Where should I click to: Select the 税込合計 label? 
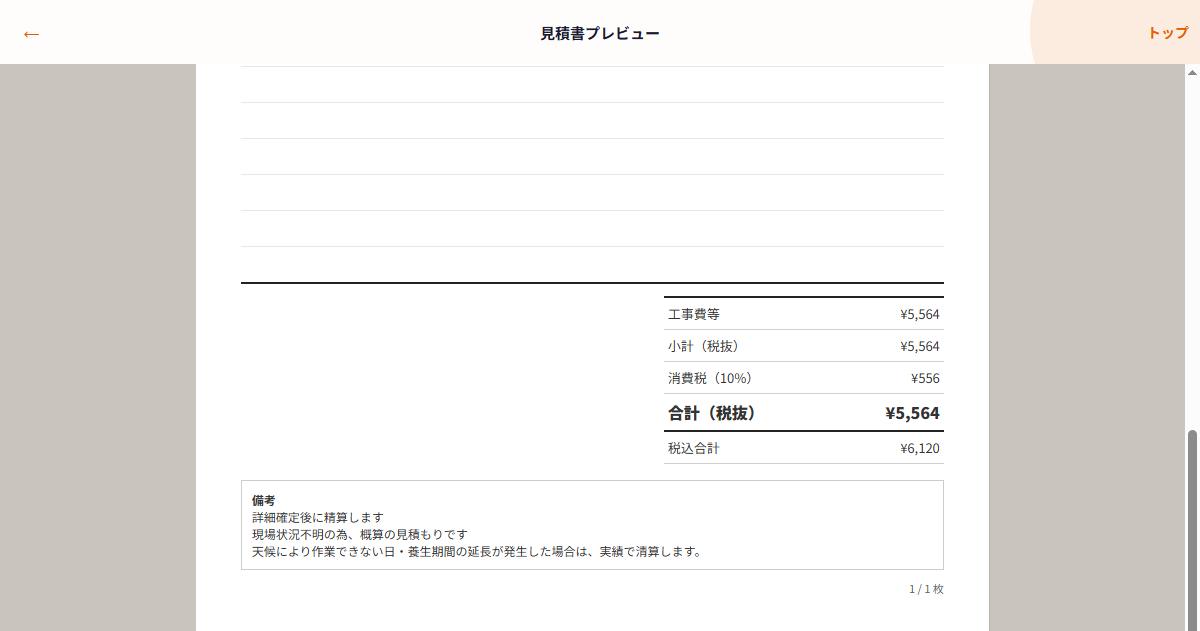coord(694,448)
